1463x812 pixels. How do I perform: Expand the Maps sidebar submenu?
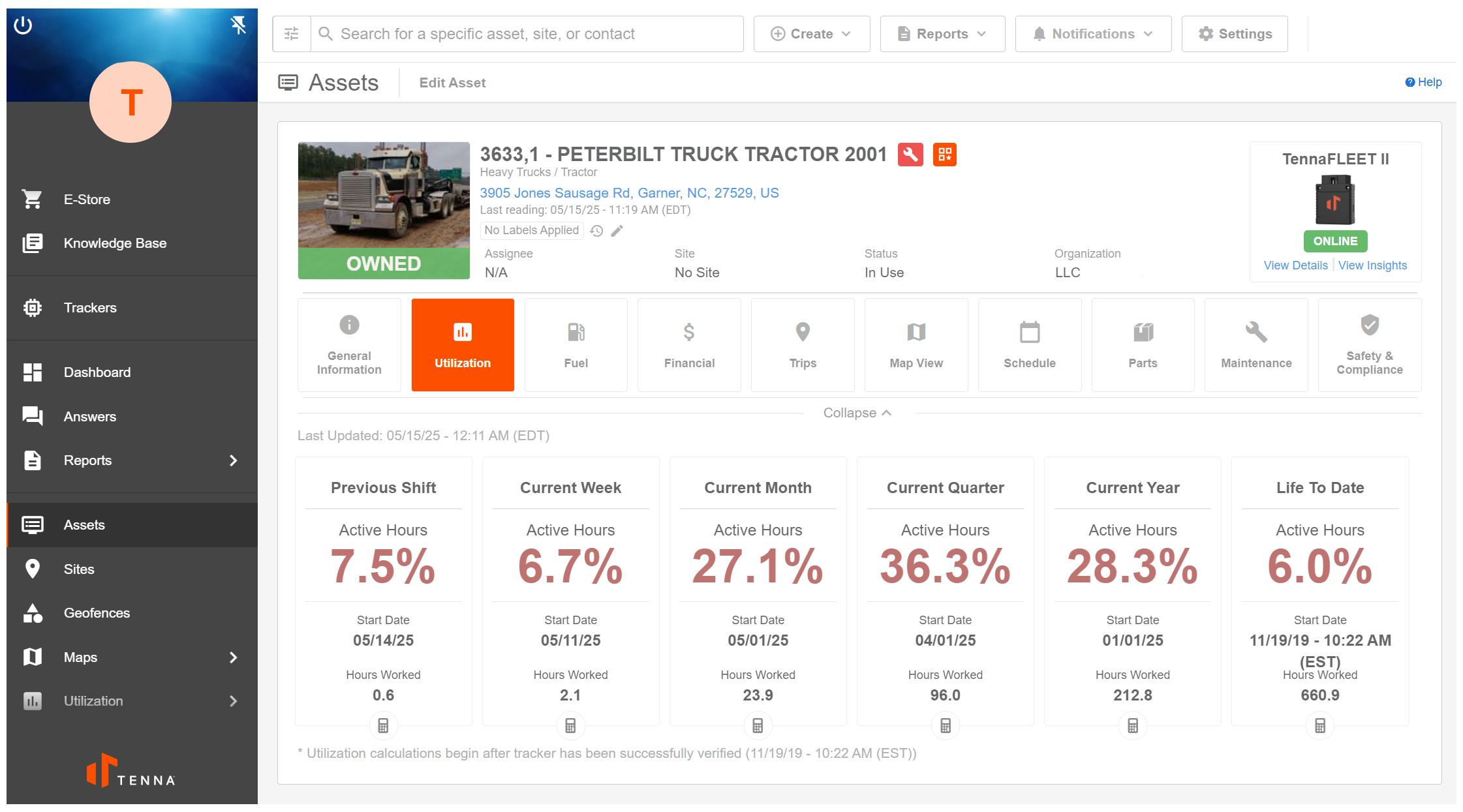[233, 657]
